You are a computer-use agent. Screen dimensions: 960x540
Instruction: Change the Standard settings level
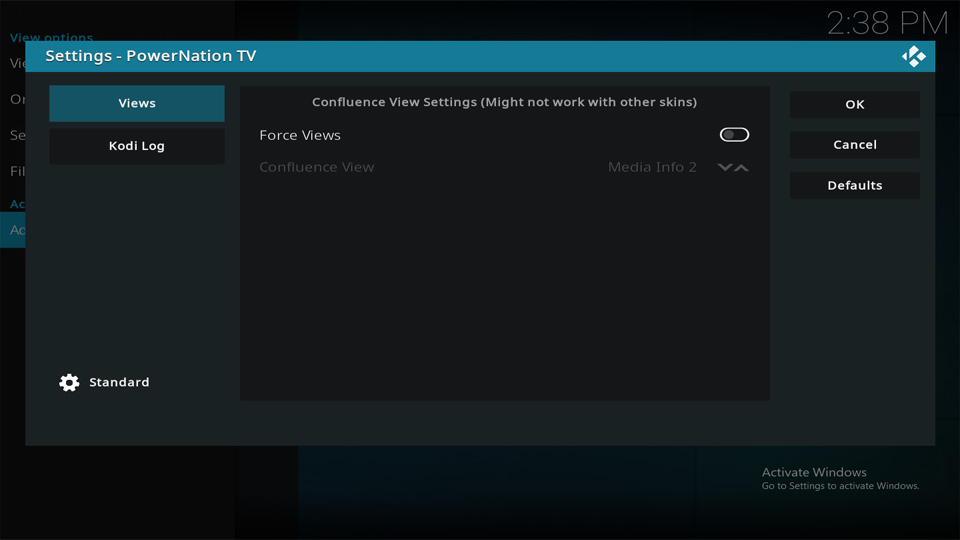(x=104, y=382)
